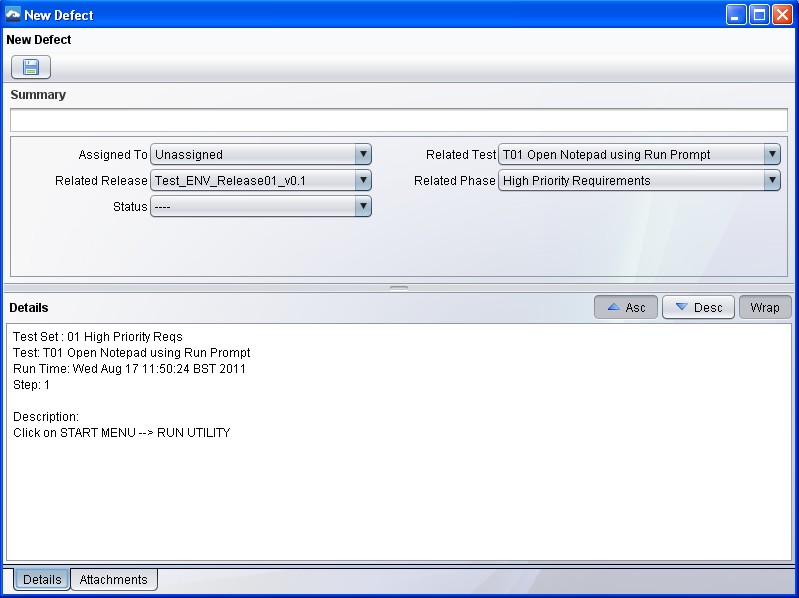Expand the Related Release combo box

pyautogui.click(x=261, y=180)
